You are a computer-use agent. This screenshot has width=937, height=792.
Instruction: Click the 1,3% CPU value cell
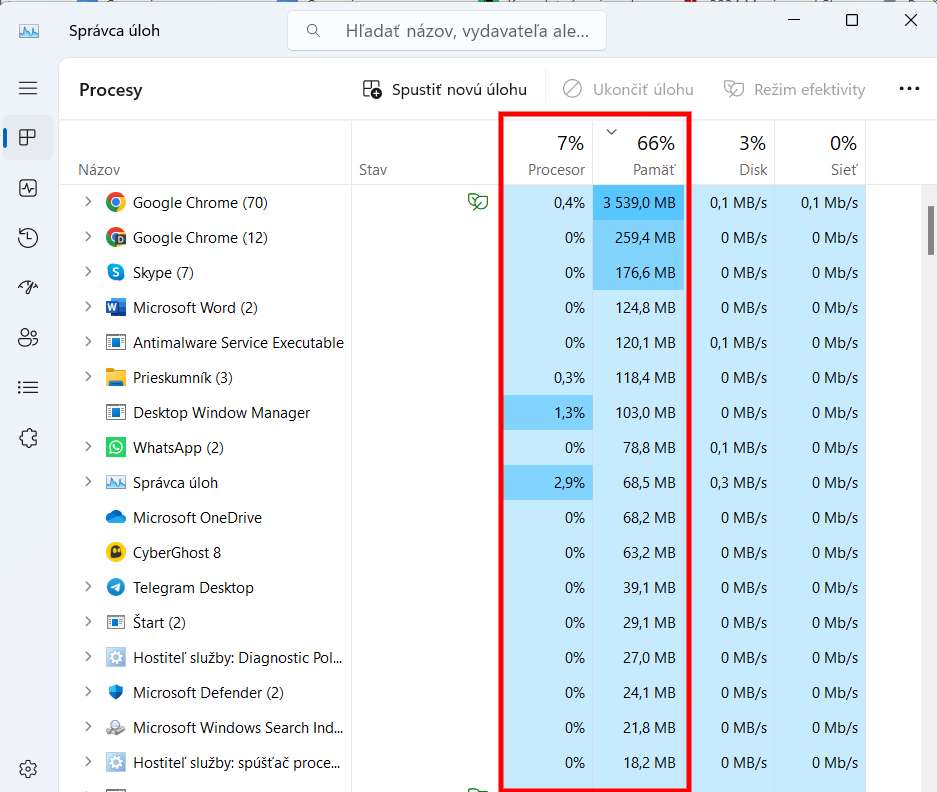[x=548, y=412]
